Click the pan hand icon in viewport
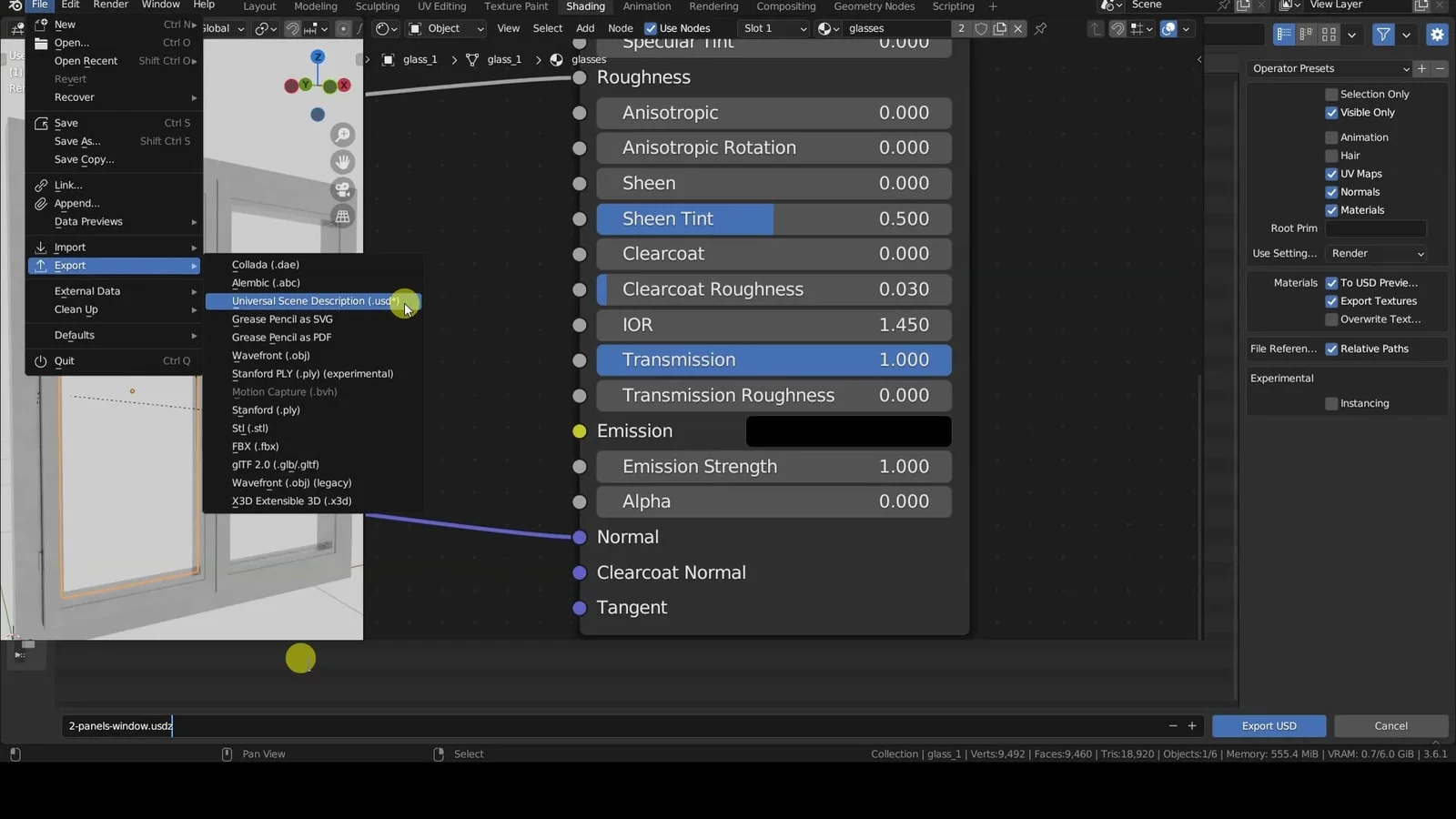1456x819 pixels. [x=343, y=162]
